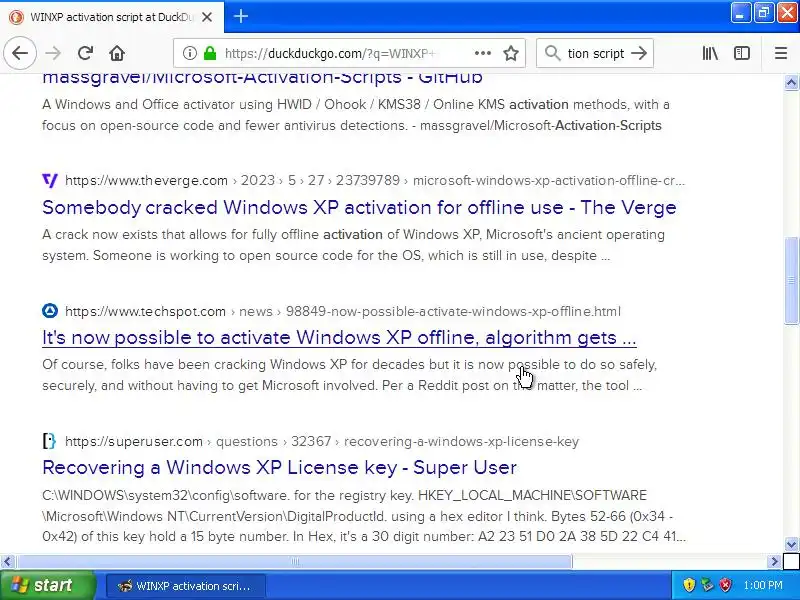The image size is (800, 600).
Task: Open the Firefox hamburger menu
Action: click(781, 53)
